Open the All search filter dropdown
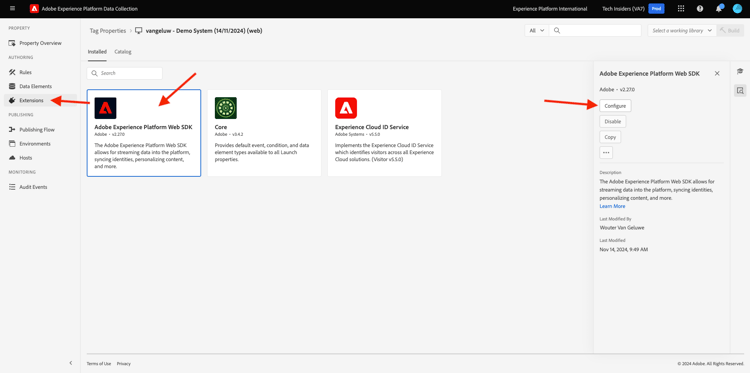Image resolution: width=750 pixels, height=373 pixels. (x=537, y=31)
